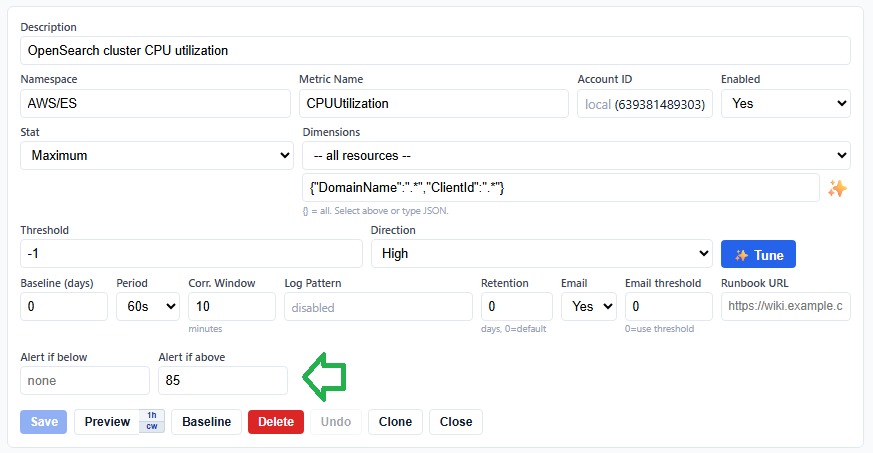
Task: Click the Log Pattern field
Action: [378, 307]
